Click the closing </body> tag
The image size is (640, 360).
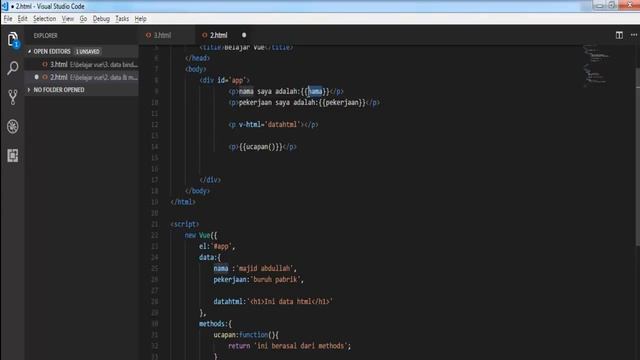[198, 191]
